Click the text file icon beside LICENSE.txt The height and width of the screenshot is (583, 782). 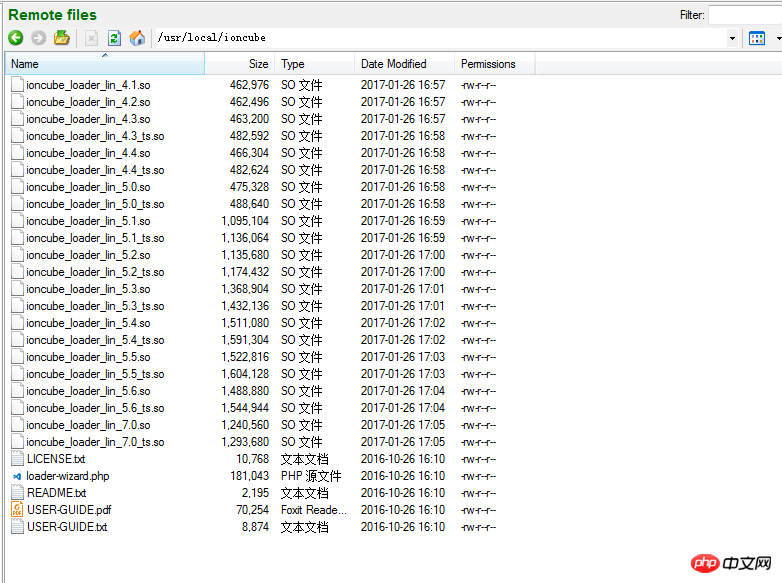pos(17,458)
